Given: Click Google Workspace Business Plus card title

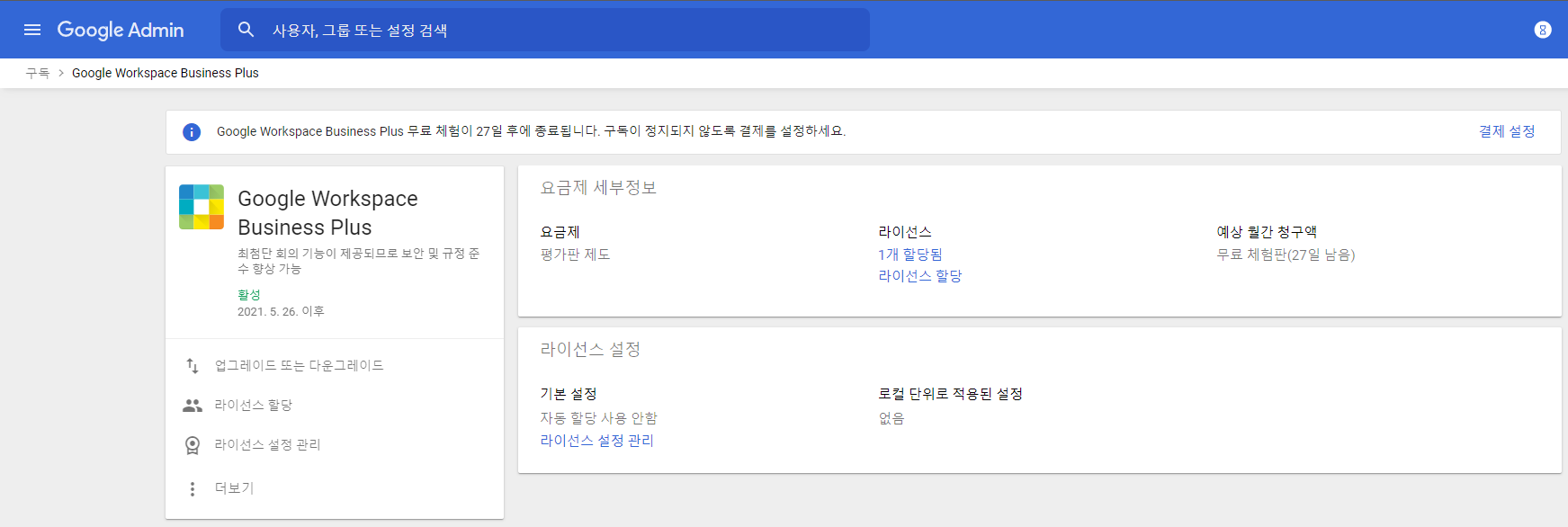Looking at the screenshot, I should 327,213.
